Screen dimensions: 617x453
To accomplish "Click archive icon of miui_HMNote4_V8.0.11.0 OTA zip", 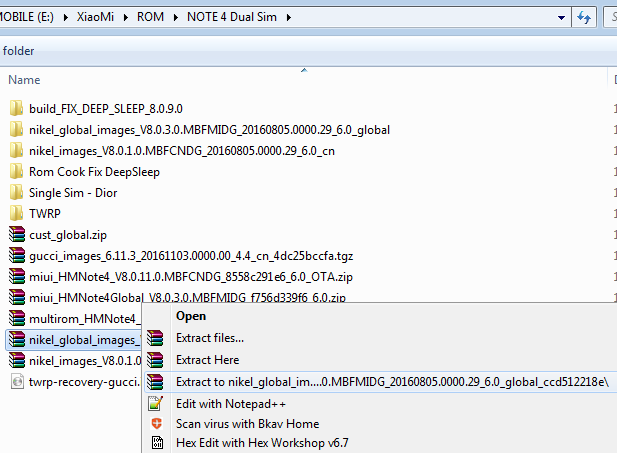I will pos(17,276).
